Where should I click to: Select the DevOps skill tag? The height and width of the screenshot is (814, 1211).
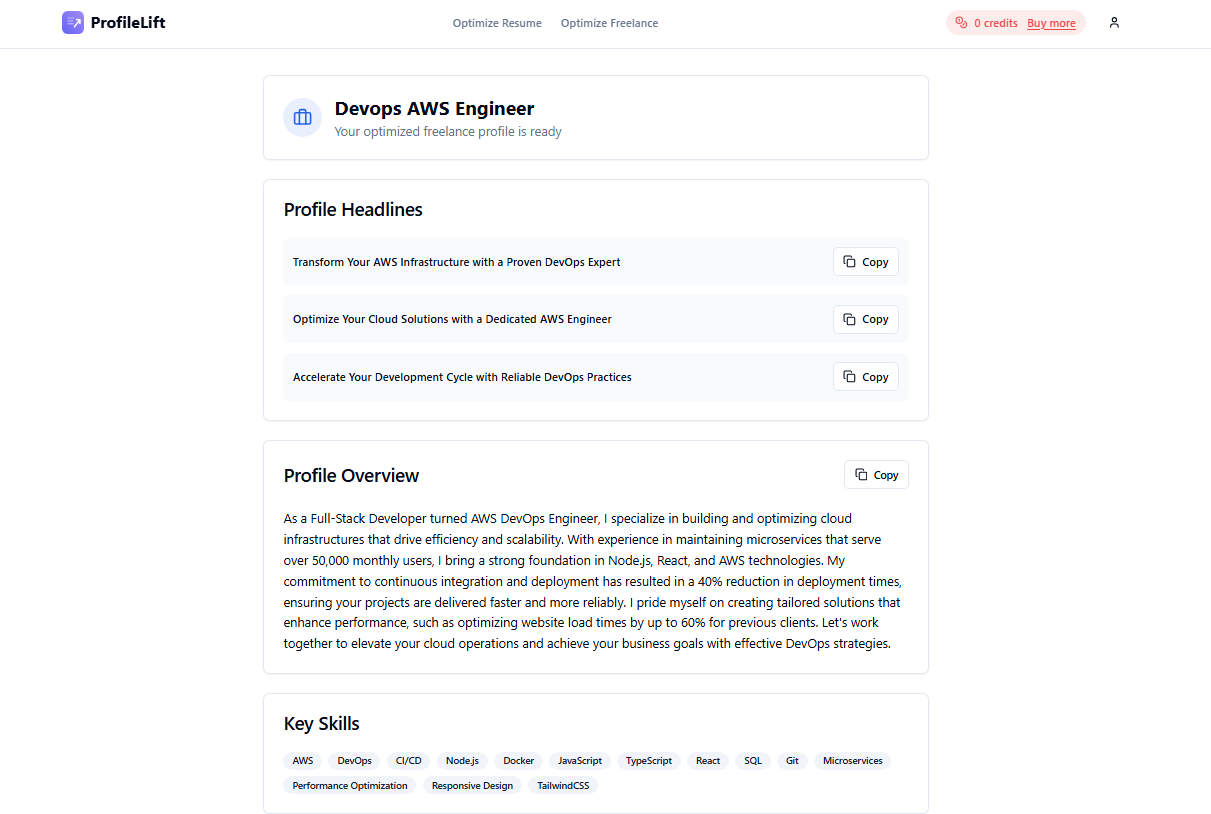point(354,761)
